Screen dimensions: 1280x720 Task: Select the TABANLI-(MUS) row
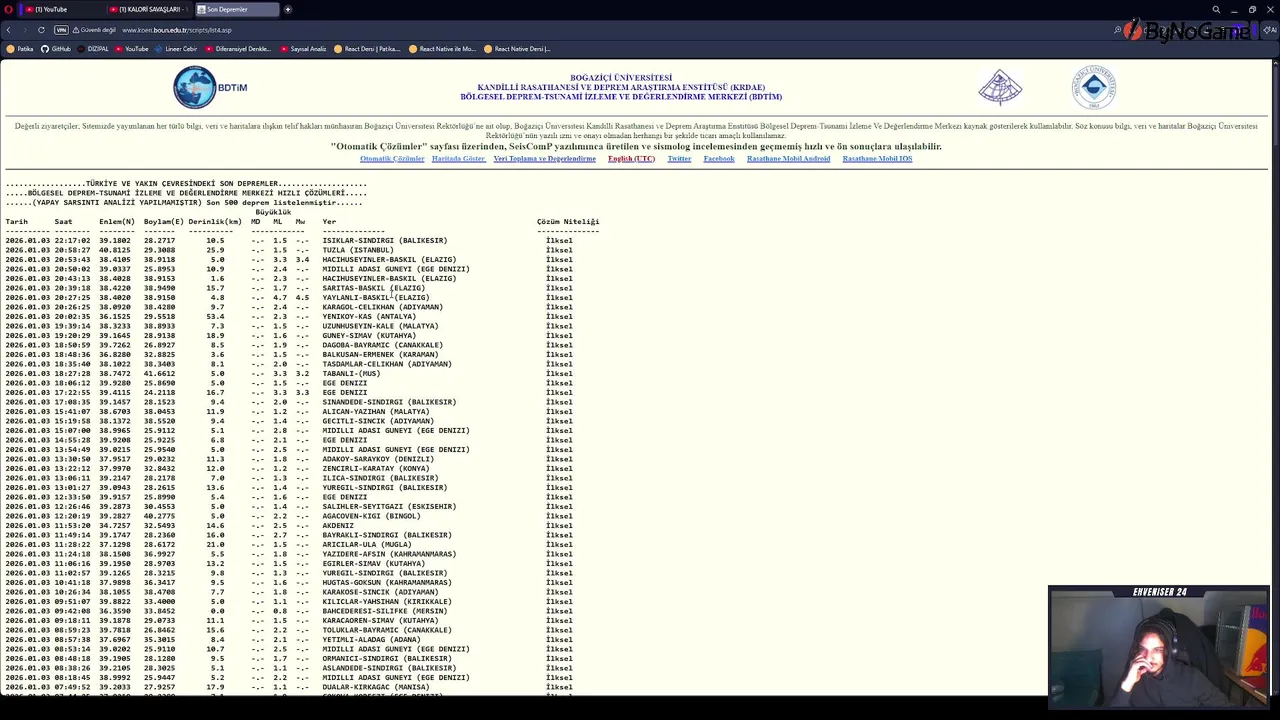(289, 374)
